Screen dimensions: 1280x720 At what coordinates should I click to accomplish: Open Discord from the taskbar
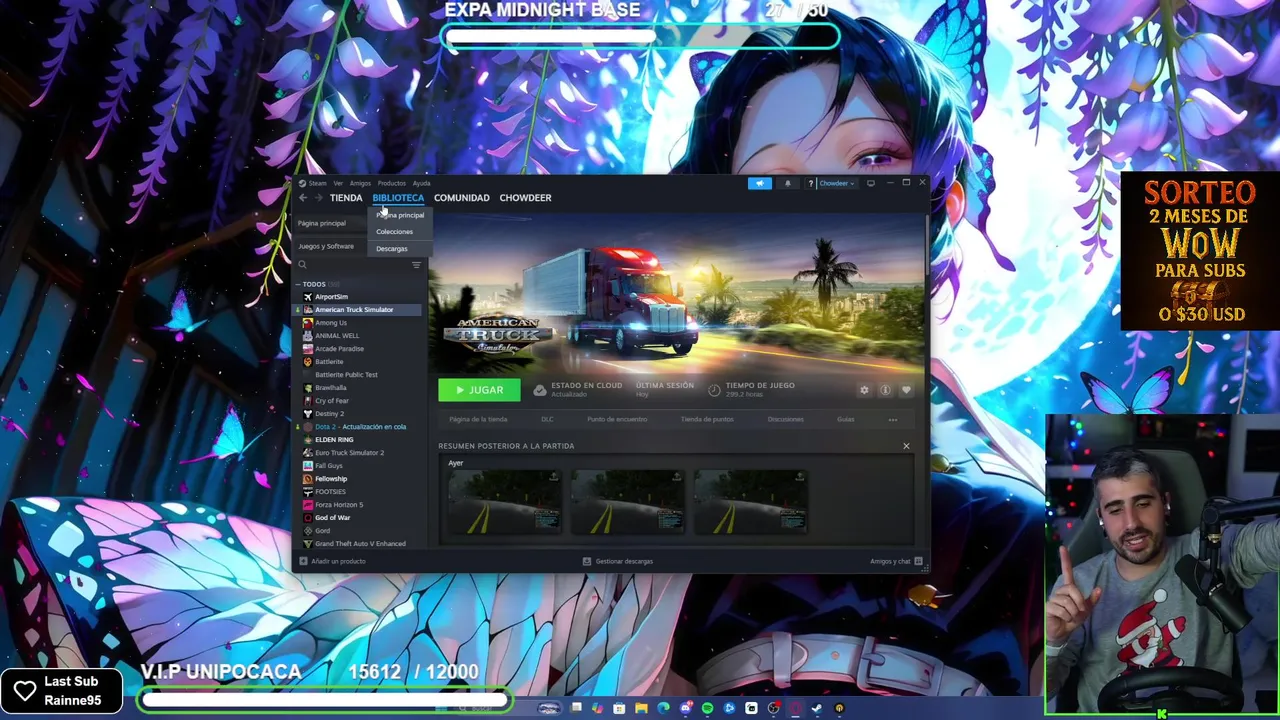point(685,708)
